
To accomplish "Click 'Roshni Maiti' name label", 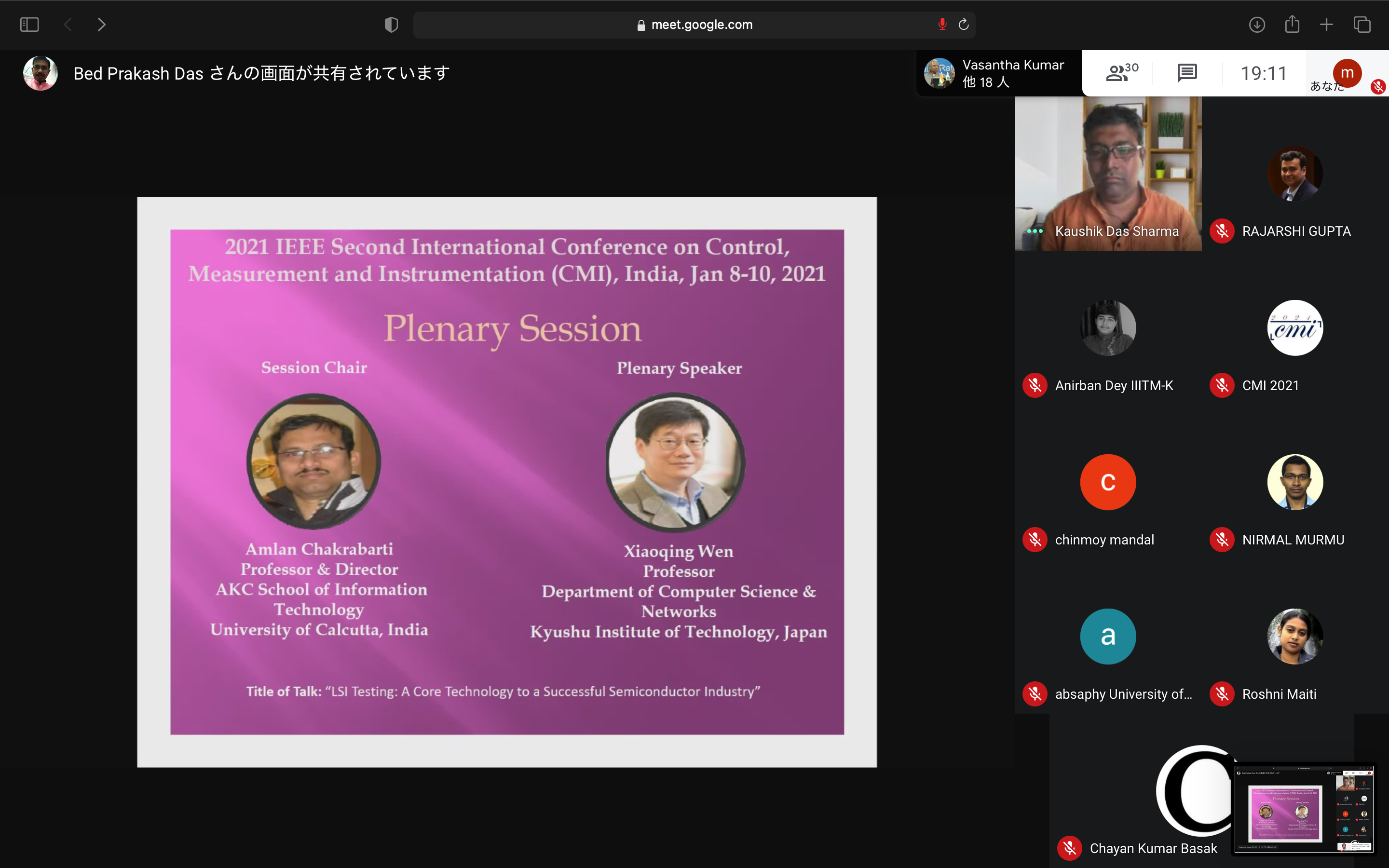I will [1280, 694].
